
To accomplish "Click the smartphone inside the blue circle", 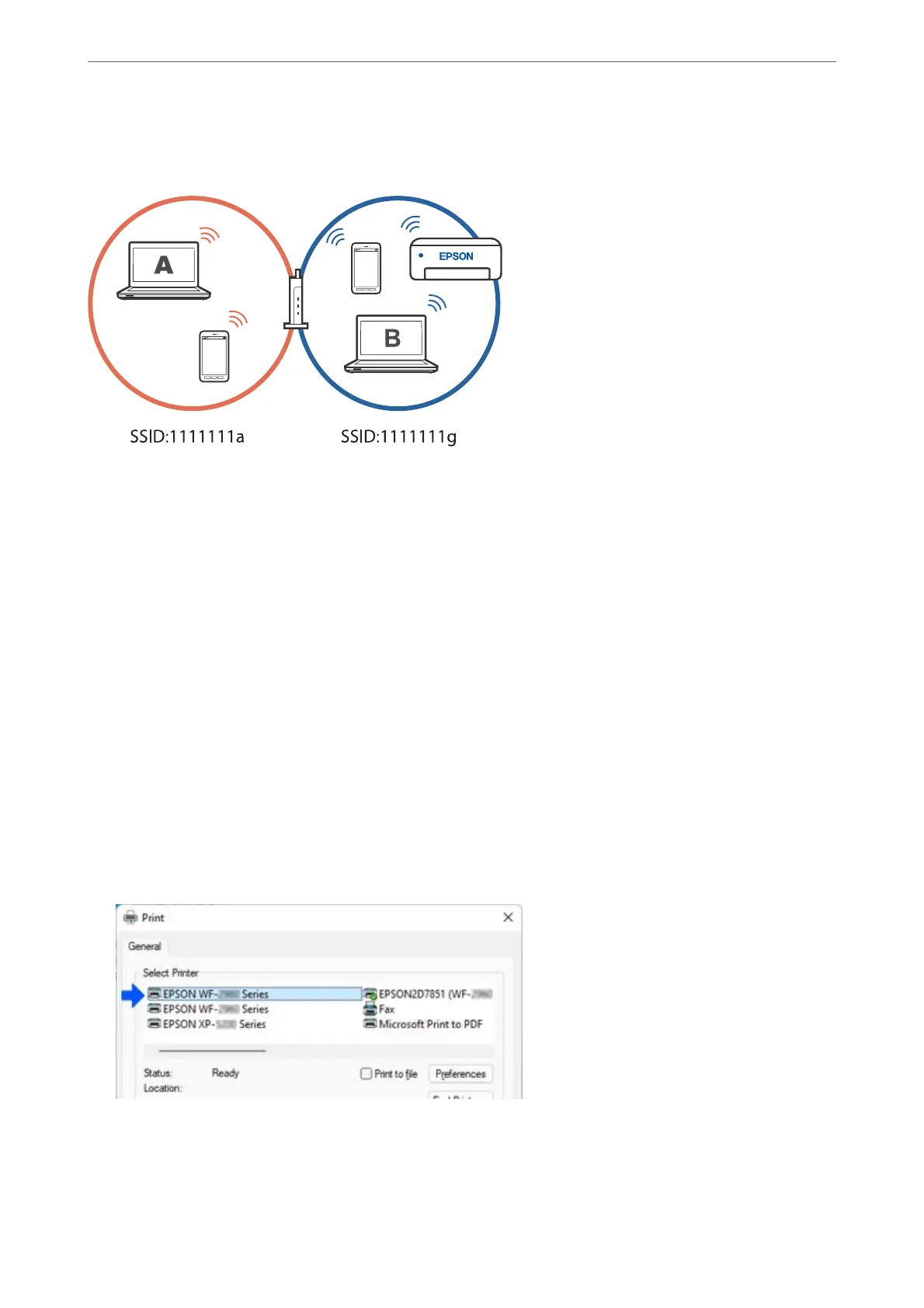I will pos(366,268).
